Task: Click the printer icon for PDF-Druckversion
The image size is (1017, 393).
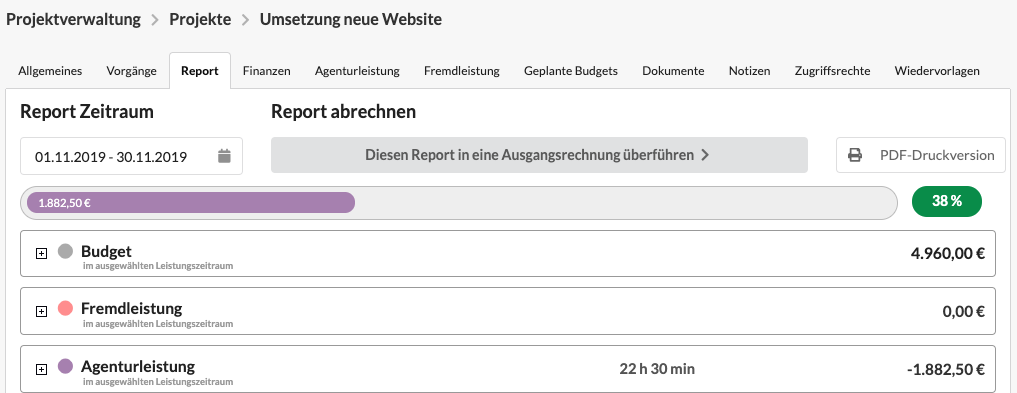Action: tap(855, 155)
